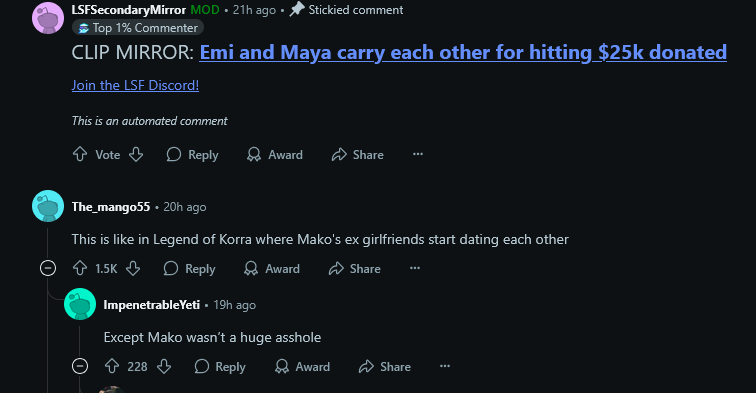Screen dimensions: 756x393
Task: Open The_mango55's avatar icon
Action: (48, 206)
